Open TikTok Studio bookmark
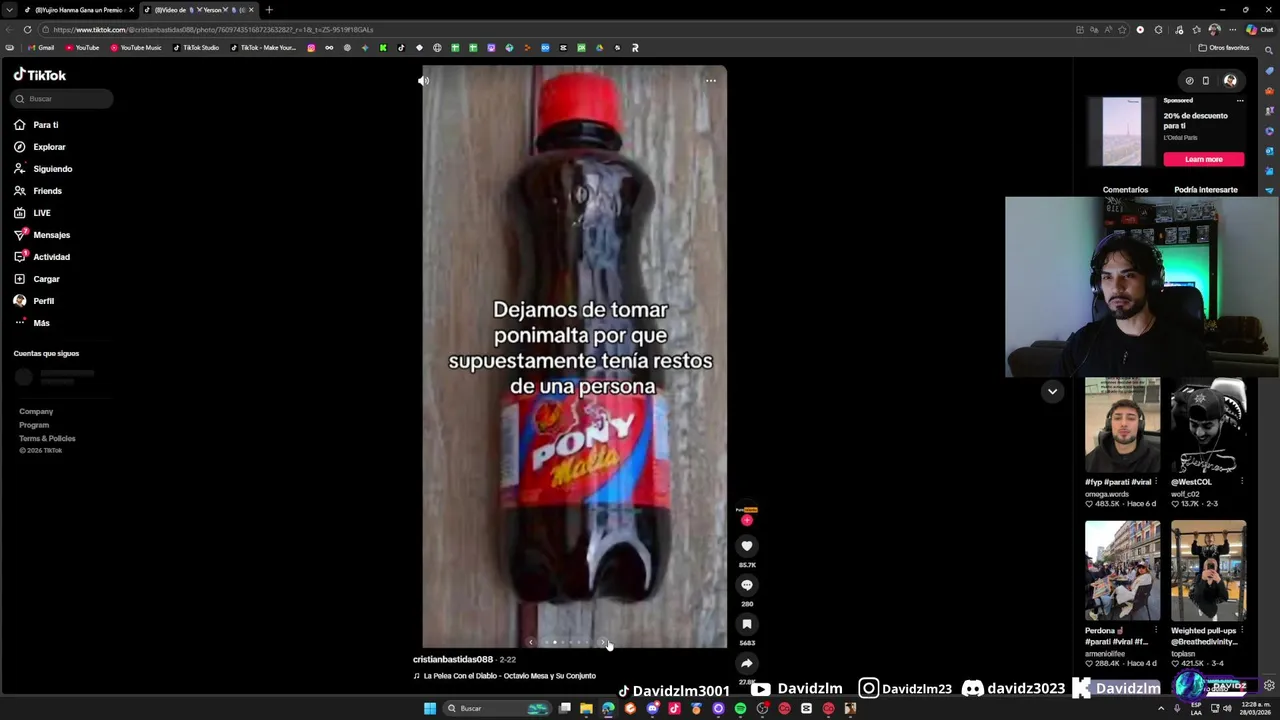This screenshot has width=1280, height=720. [x=196, y=48]
